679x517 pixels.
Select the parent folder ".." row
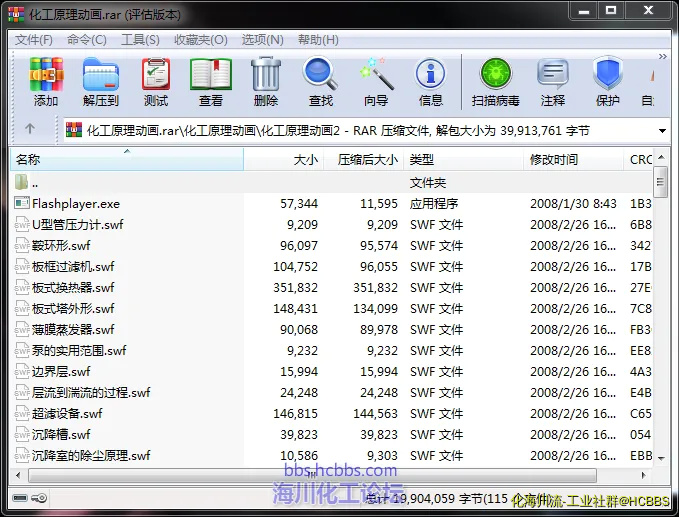pyautogui.click(x=331, y=183)
